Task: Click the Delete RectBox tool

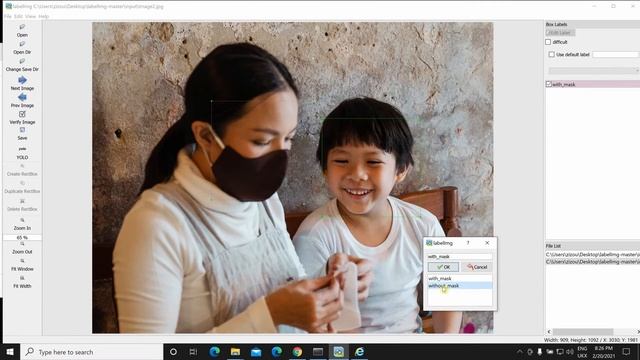Action: [22, 205]
